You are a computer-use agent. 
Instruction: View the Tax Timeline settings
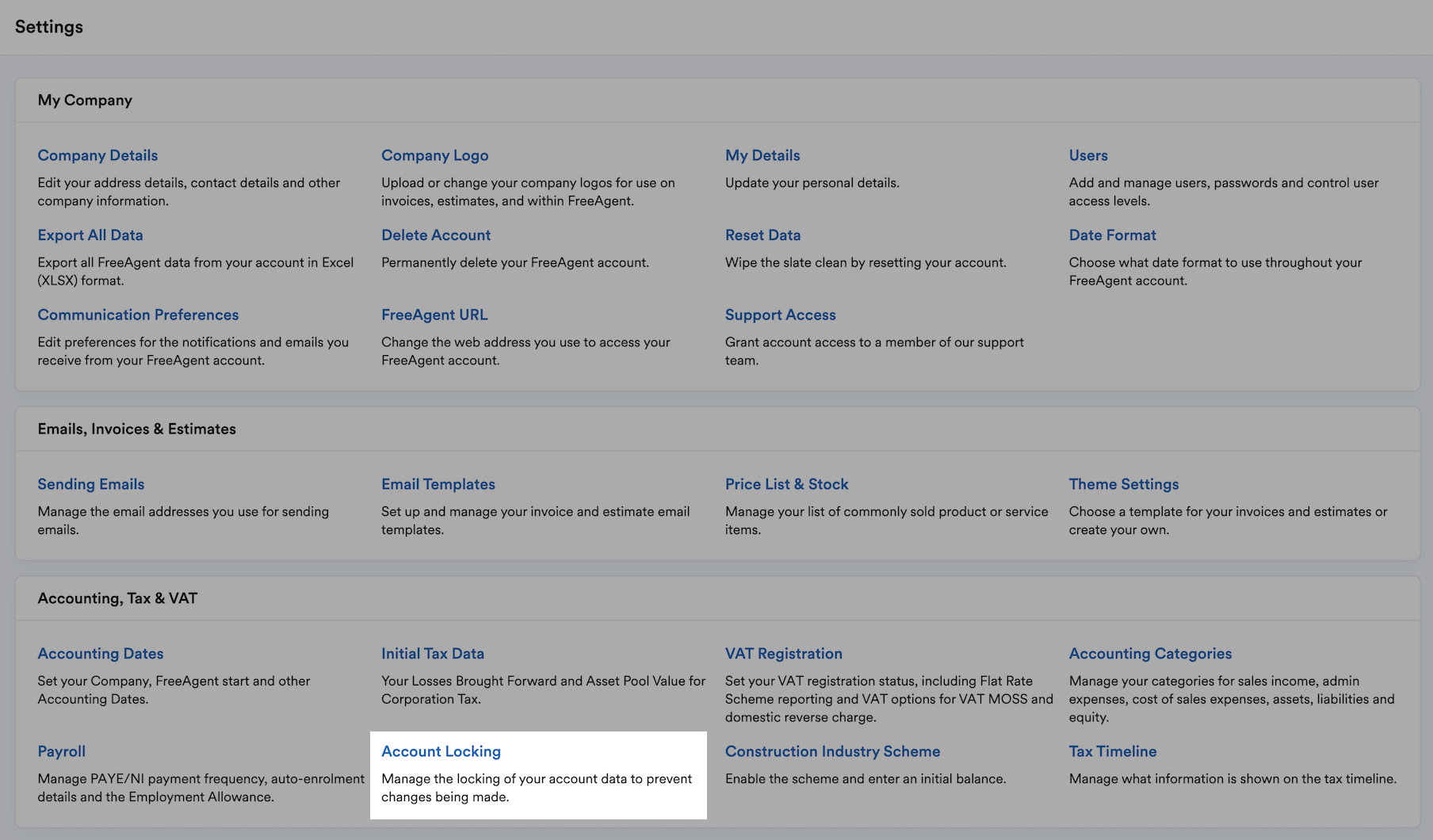(1113, 751)
